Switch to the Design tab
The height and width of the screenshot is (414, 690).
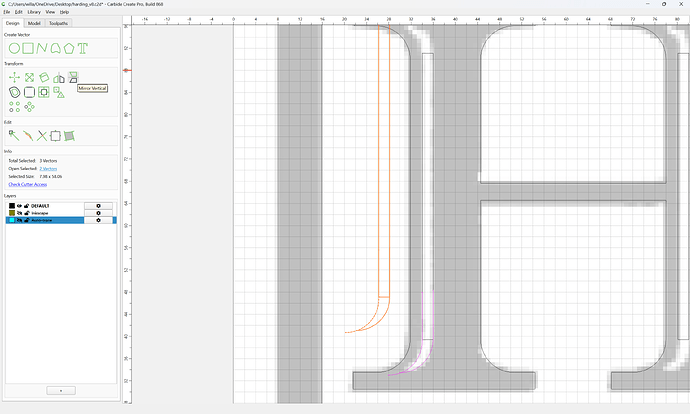point(13,23)
